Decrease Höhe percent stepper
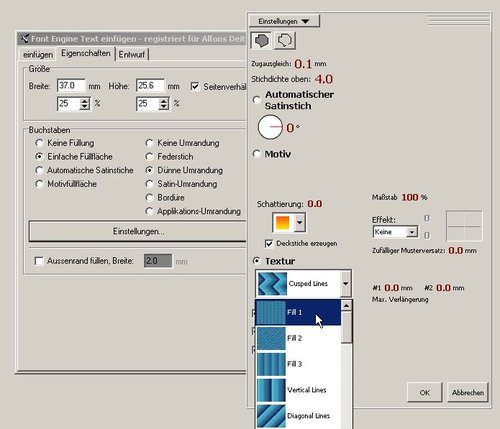The height and width of the screenshot is (429, 500). (164, 107)
